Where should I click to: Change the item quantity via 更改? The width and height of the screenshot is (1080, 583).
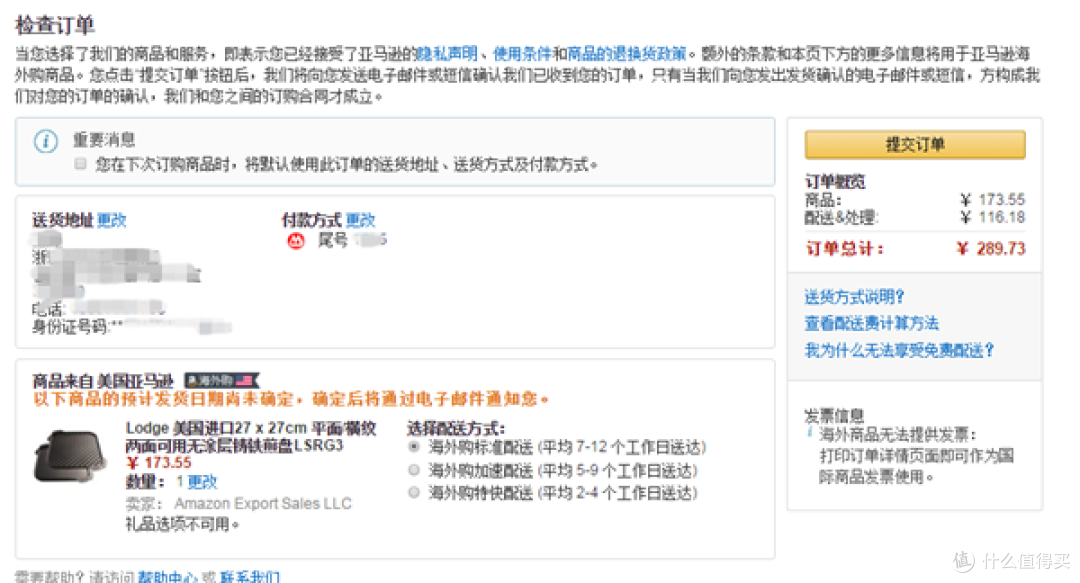[x=202, y=482]
